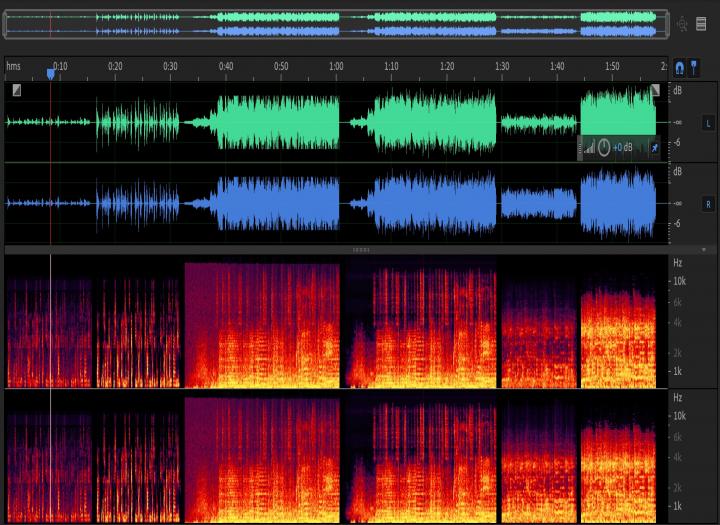Image resolution: width=720 pixels, height=525 pixels.
Task: Toggle the left channel L button
Action: point(709,123)
